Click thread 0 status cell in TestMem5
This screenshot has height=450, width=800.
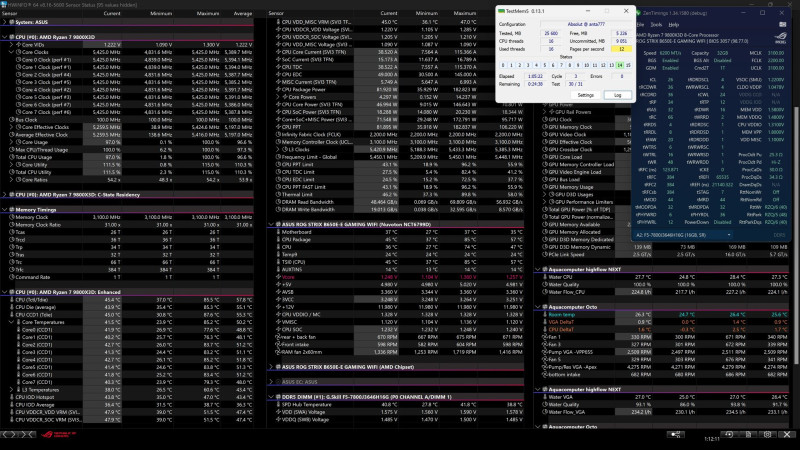[503, 65]
